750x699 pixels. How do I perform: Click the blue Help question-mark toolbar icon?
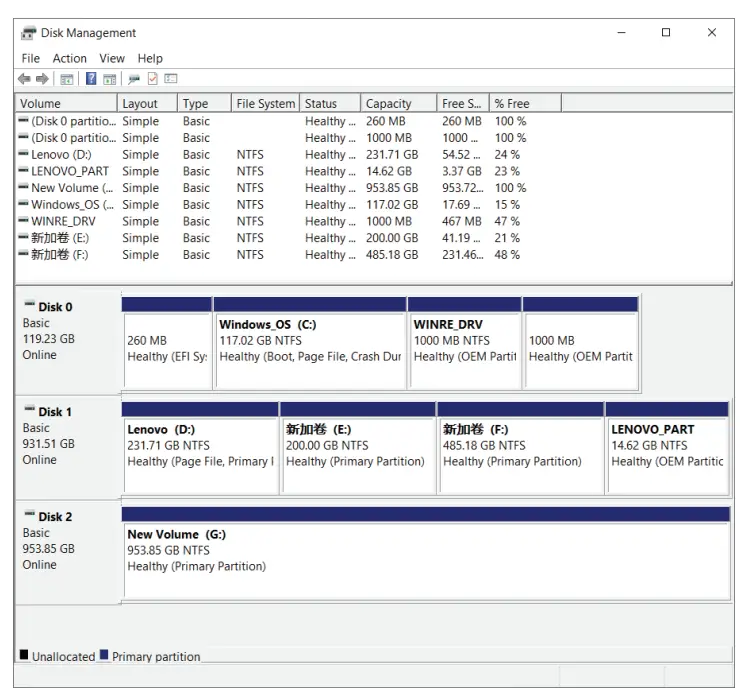[x=91, y=79]
